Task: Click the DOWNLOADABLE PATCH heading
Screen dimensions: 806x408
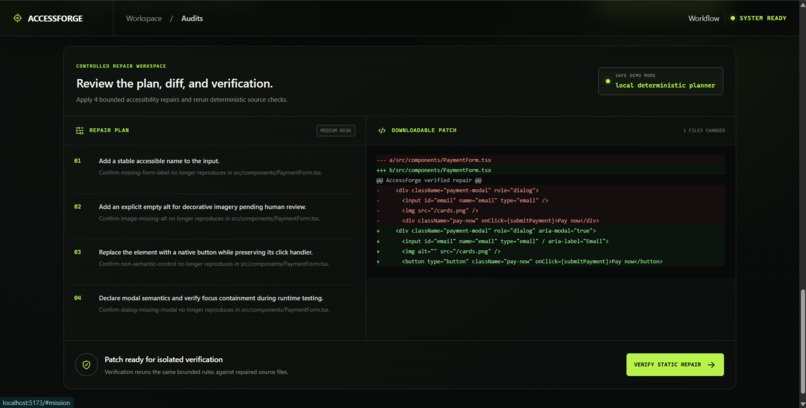Action: pos(424,131)
